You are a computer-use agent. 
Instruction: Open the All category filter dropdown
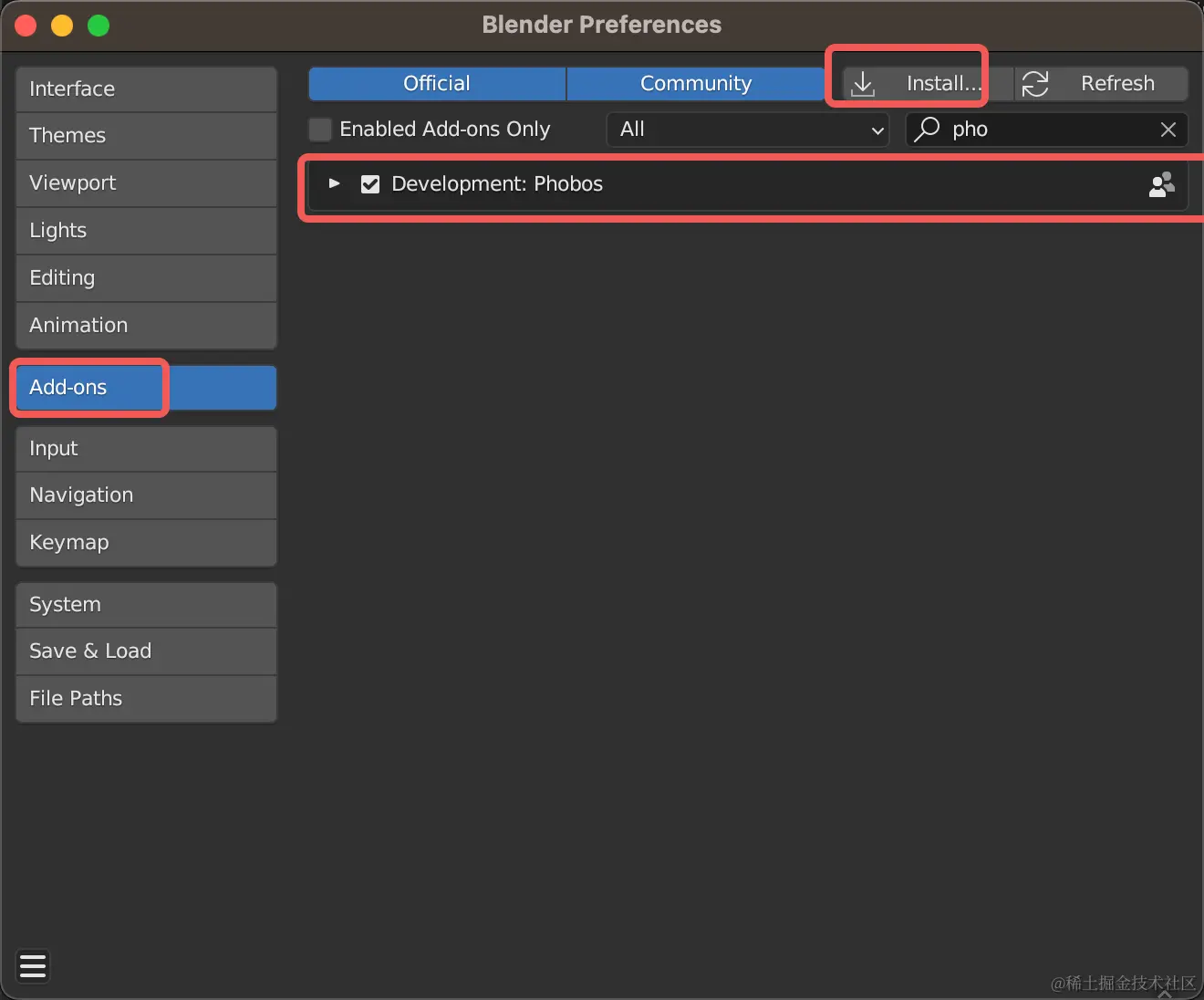(747, 130)
